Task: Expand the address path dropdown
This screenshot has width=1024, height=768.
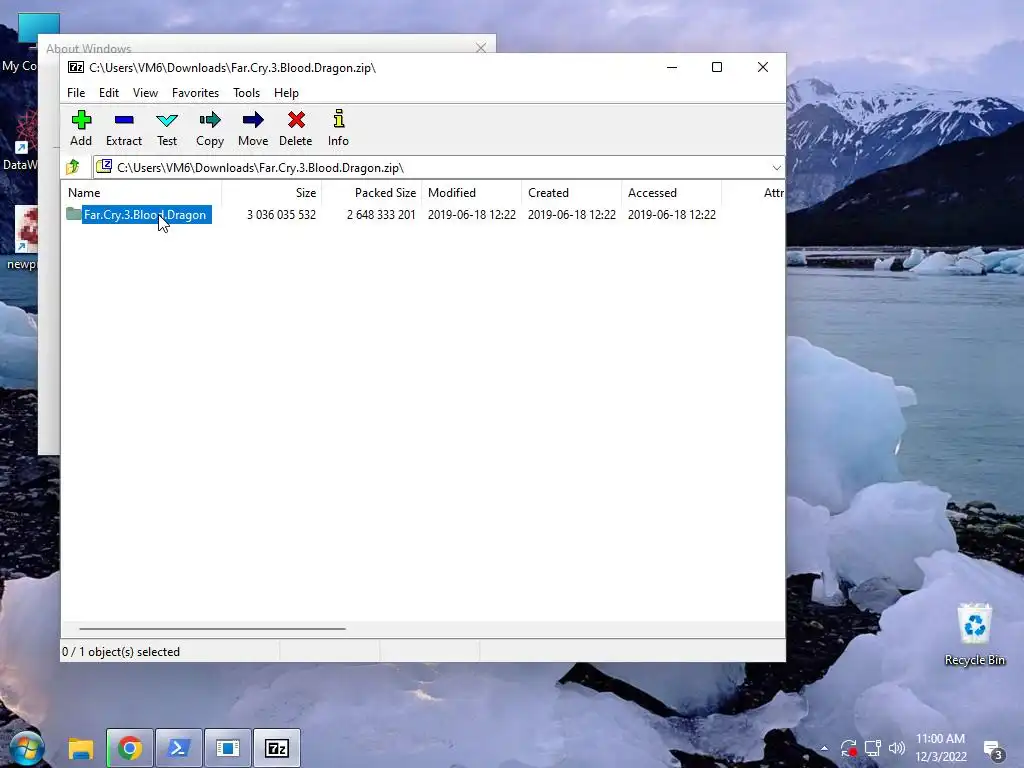Action: click(776, 168)
